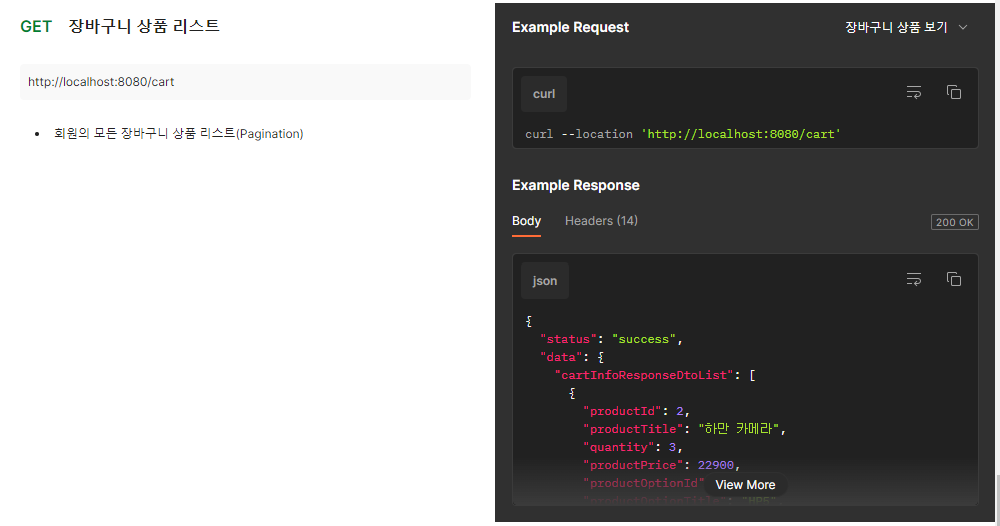Click the "cartInfoResponseDtoList" key

click(644, 375)
